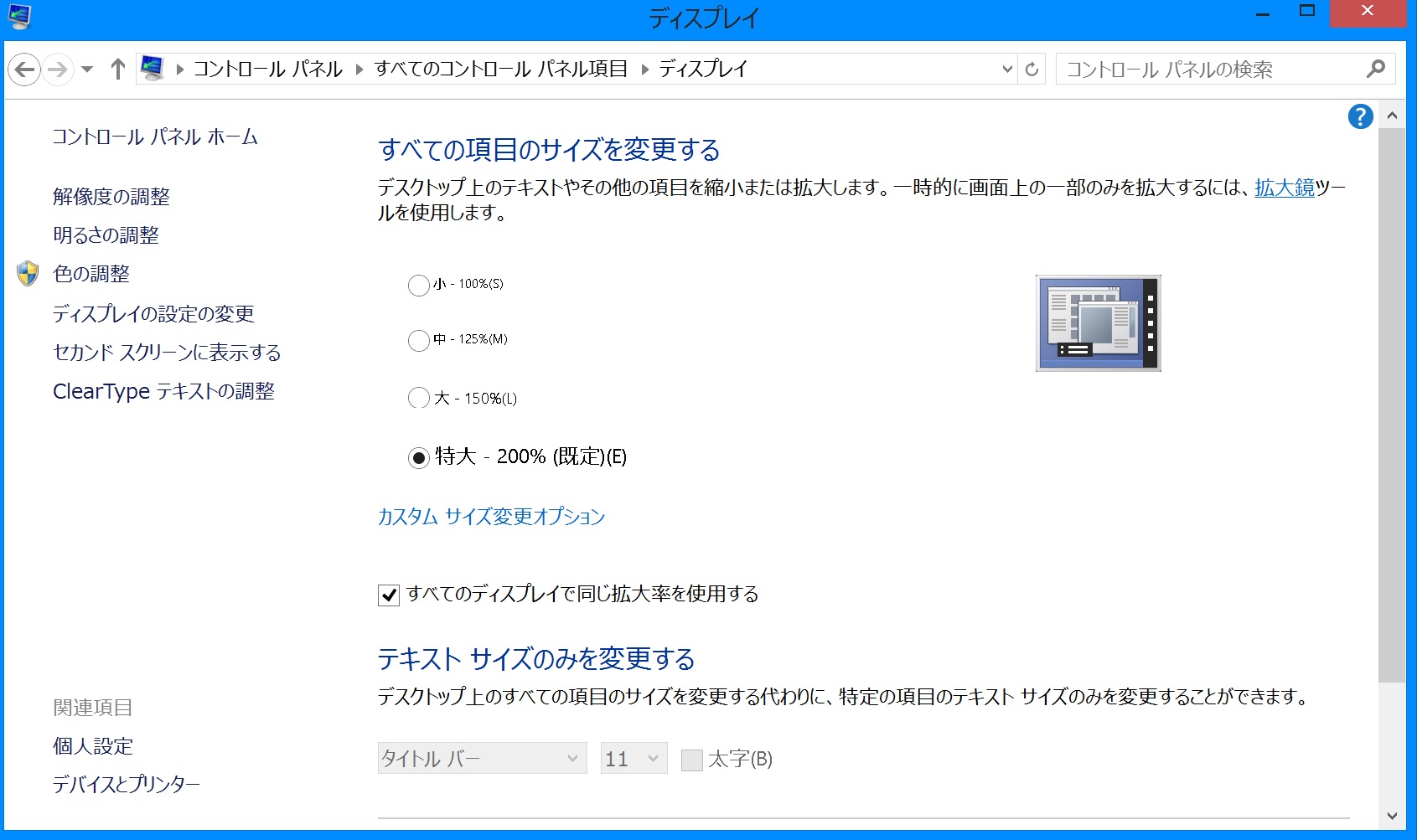Open ClearType テキストの調整 link
Viewport: 1417px width, 840px height.
pyautogui.click(x=163, y=391)
